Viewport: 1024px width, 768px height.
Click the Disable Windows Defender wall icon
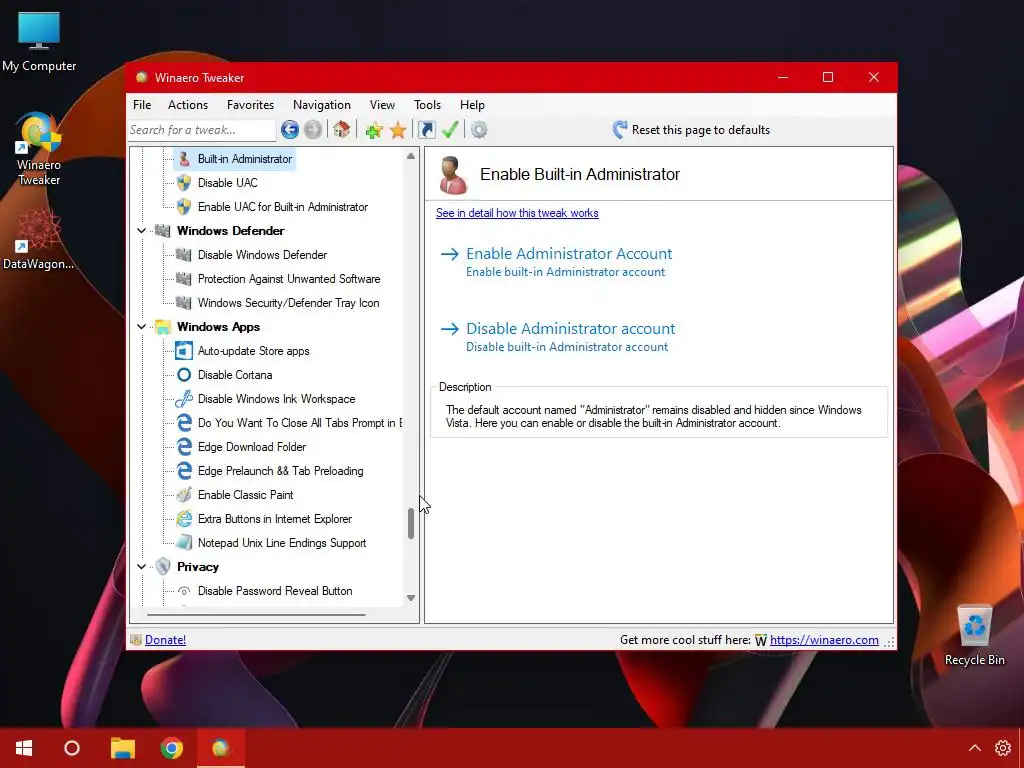(x=184, y=255)
